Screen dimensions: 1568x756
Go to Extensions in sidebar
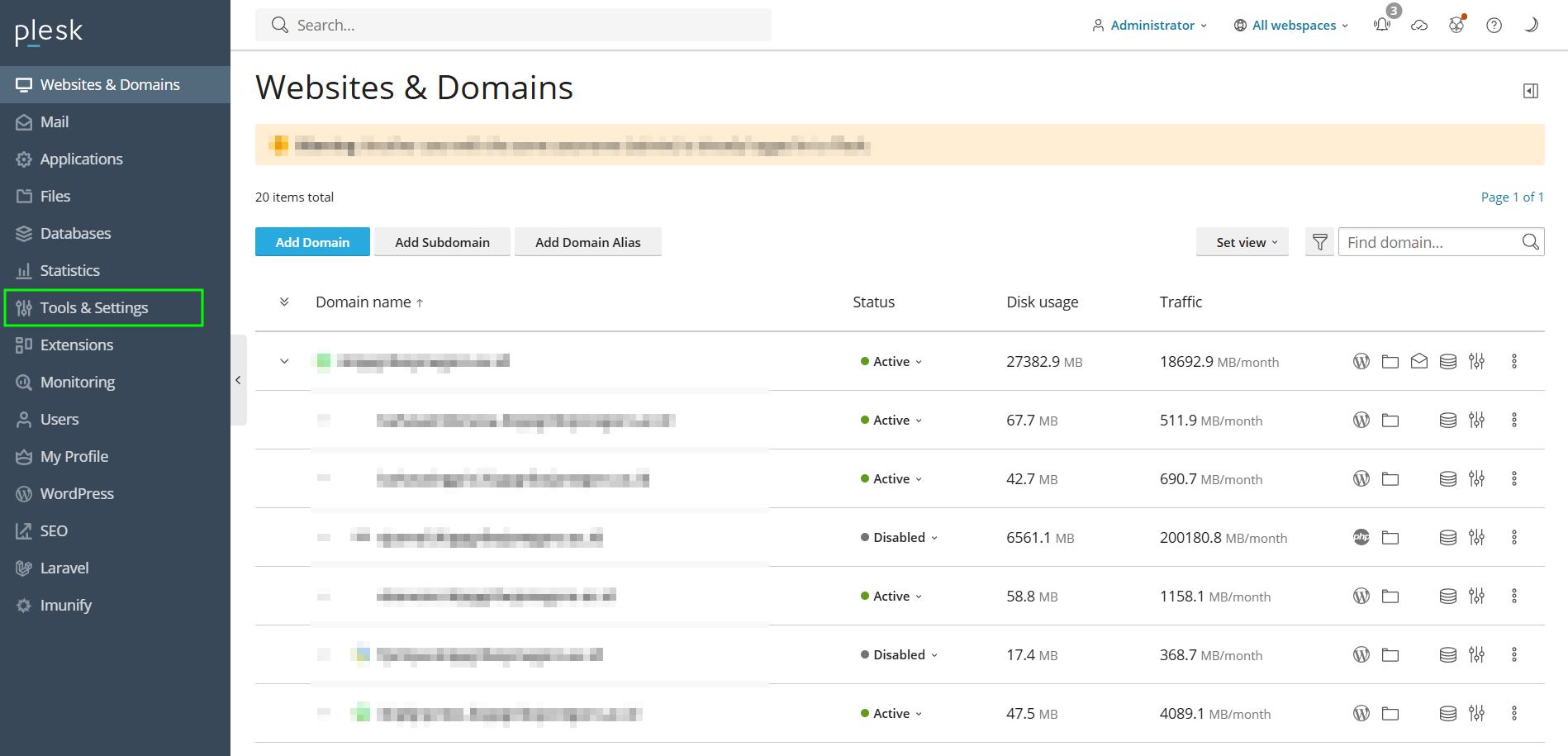[77, 345]
